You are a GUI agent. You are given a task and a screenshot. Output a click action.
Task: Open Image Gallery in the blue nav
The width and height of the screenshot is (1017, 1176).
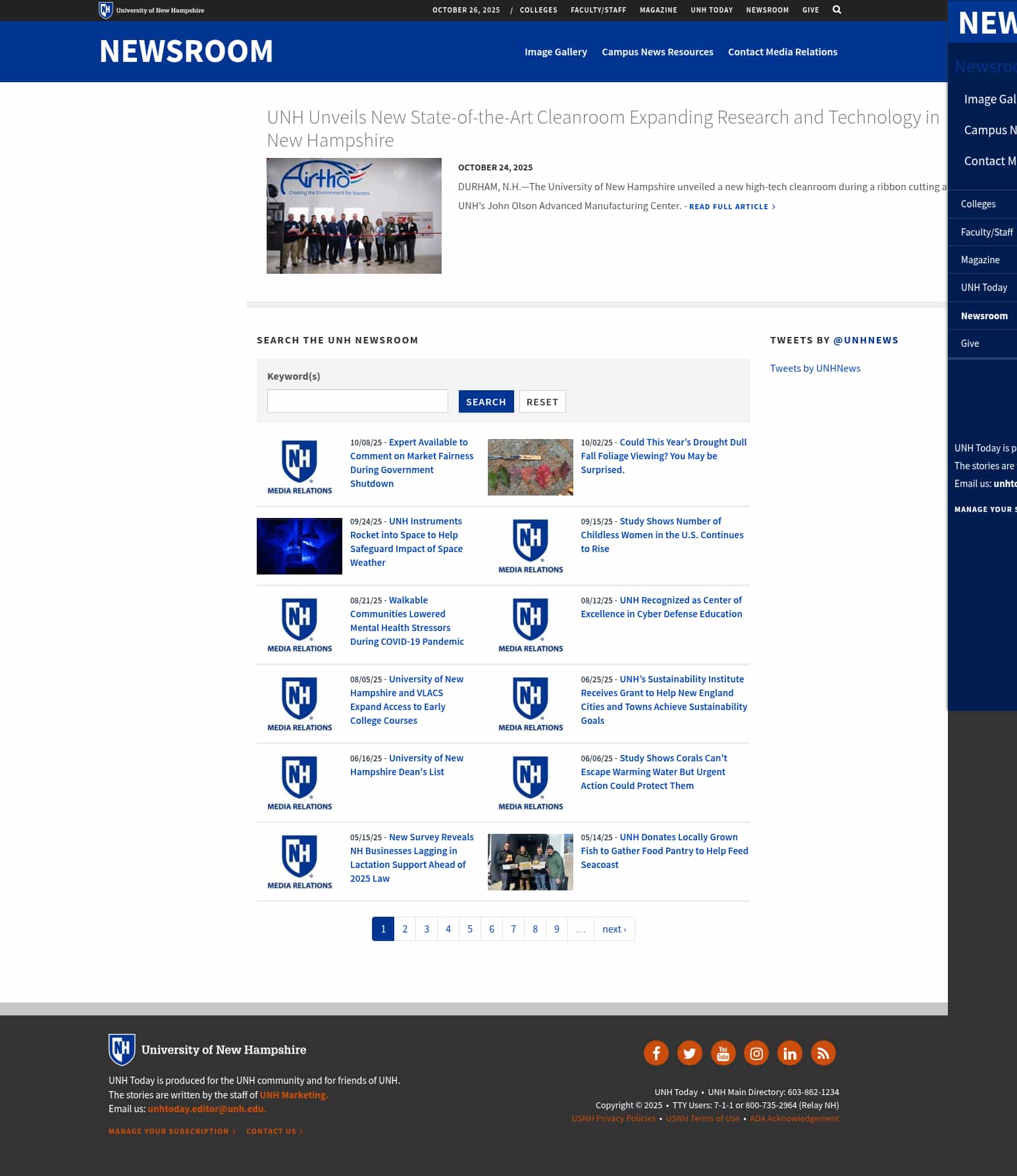[556, 52]
